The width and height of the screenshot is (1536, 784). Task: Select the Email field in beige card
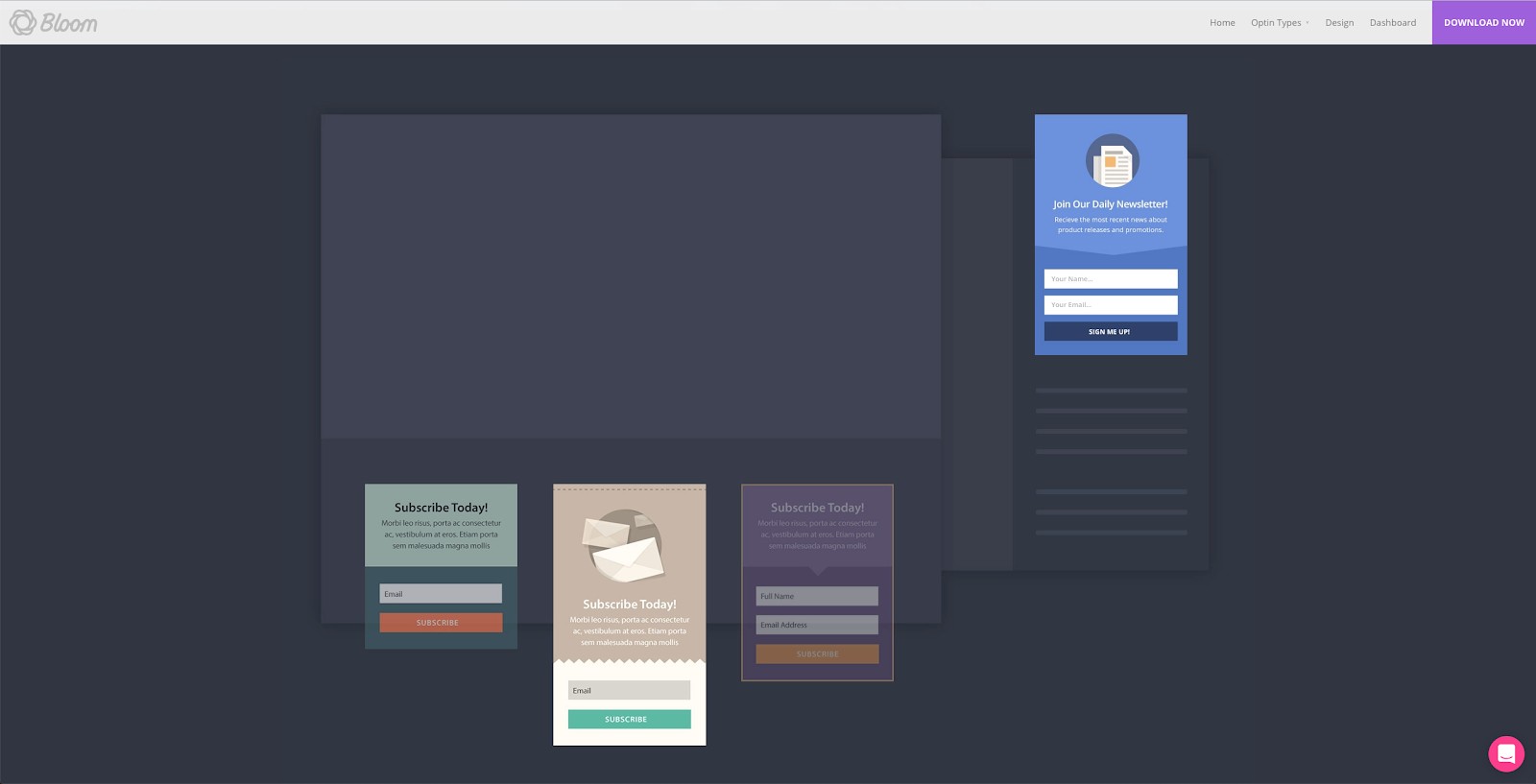click(629, 690)
